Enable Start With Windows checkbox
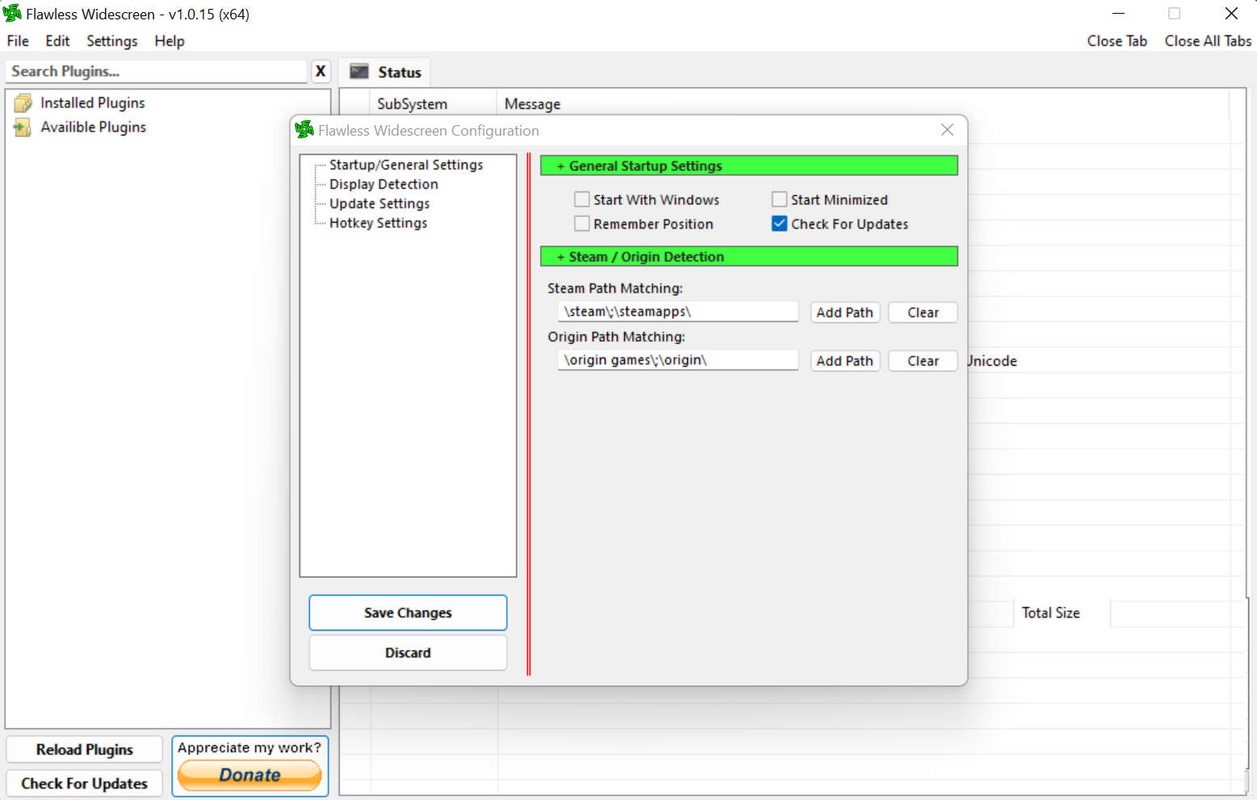Viewport: 1257px width, 800px height. (582, 200)
